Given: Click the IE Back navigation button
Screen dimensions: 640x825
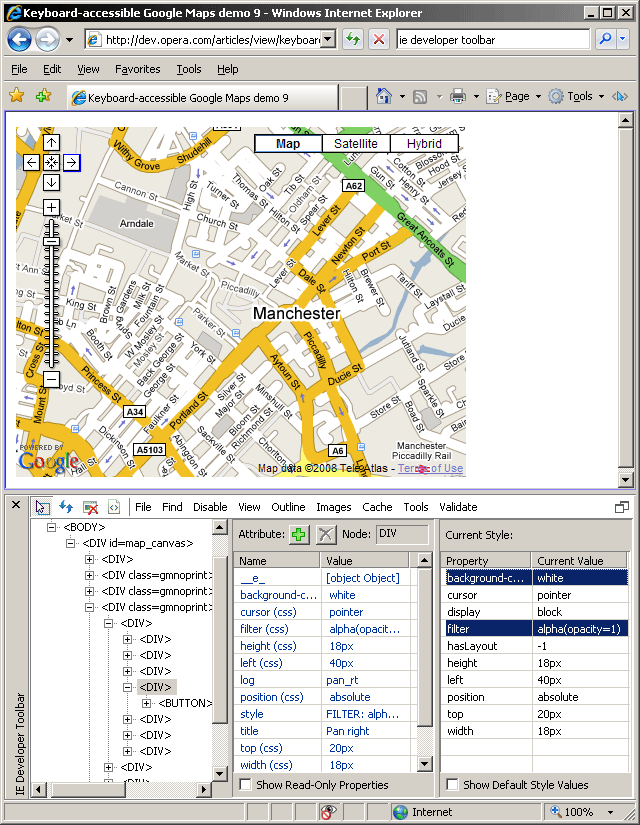Looking at the screenshot, I should coord(20,40).
